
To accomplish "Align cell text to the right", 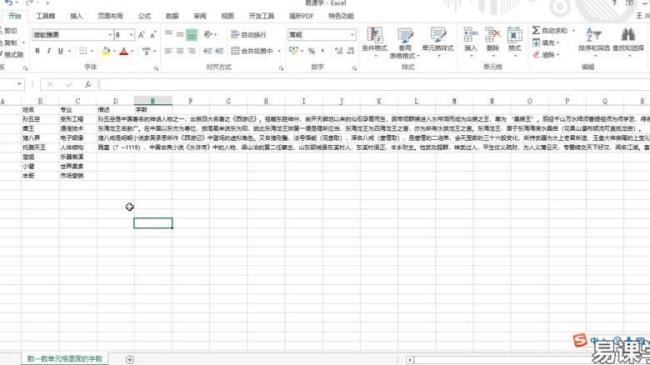I will (x=192, y=51).
